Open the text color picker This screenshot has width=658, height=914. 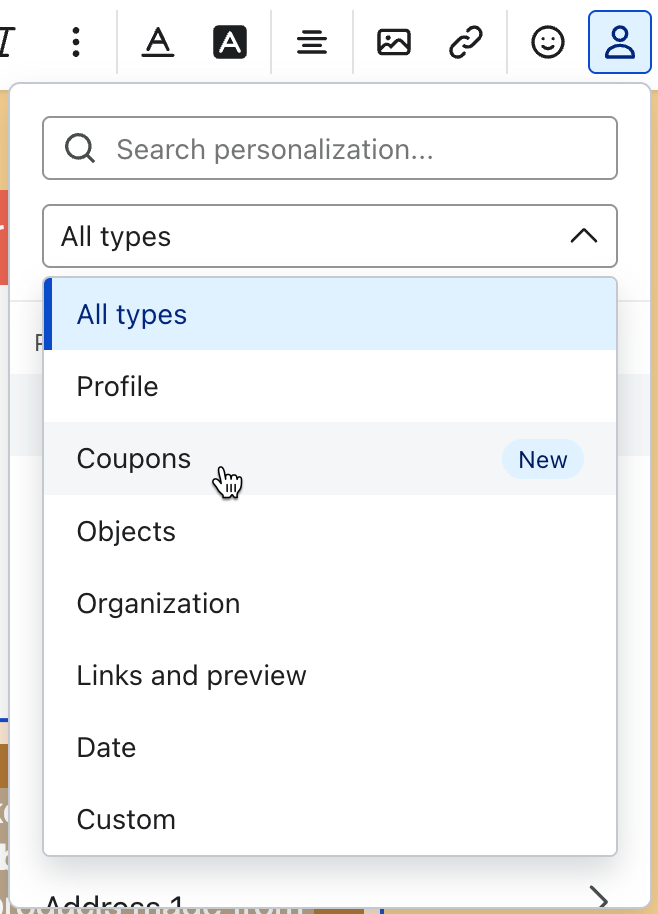[157, 42]
